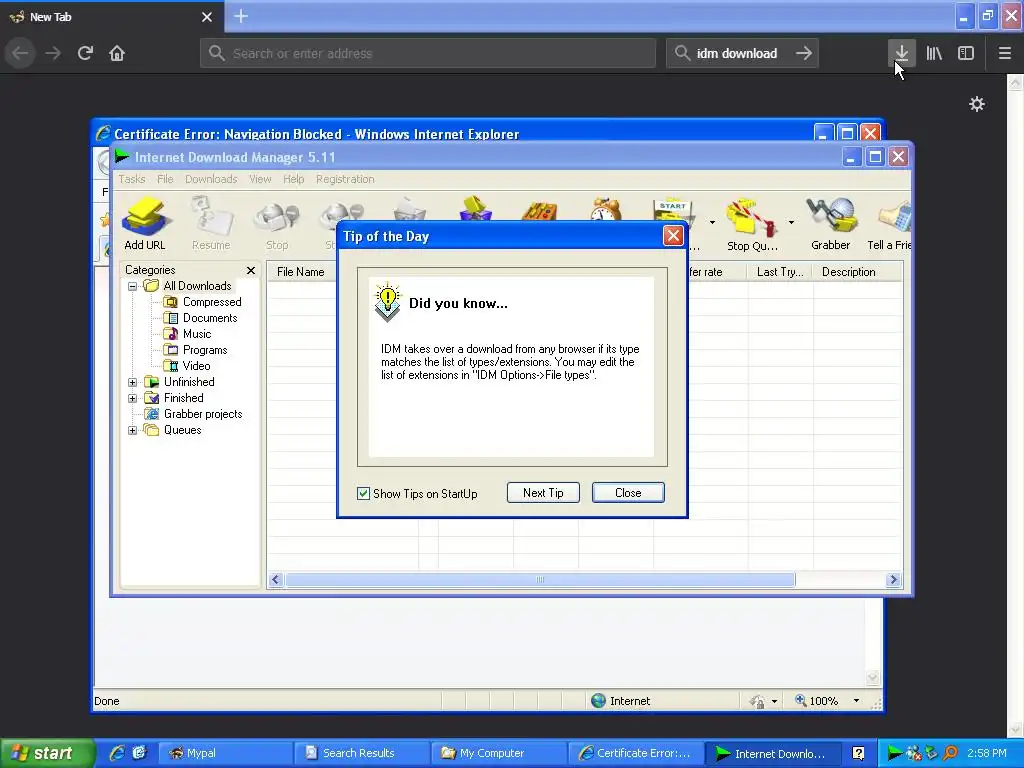Click the Internet Explorer quick launch icon
Viewport: 1024px width, 768px height.
point(117,753)
